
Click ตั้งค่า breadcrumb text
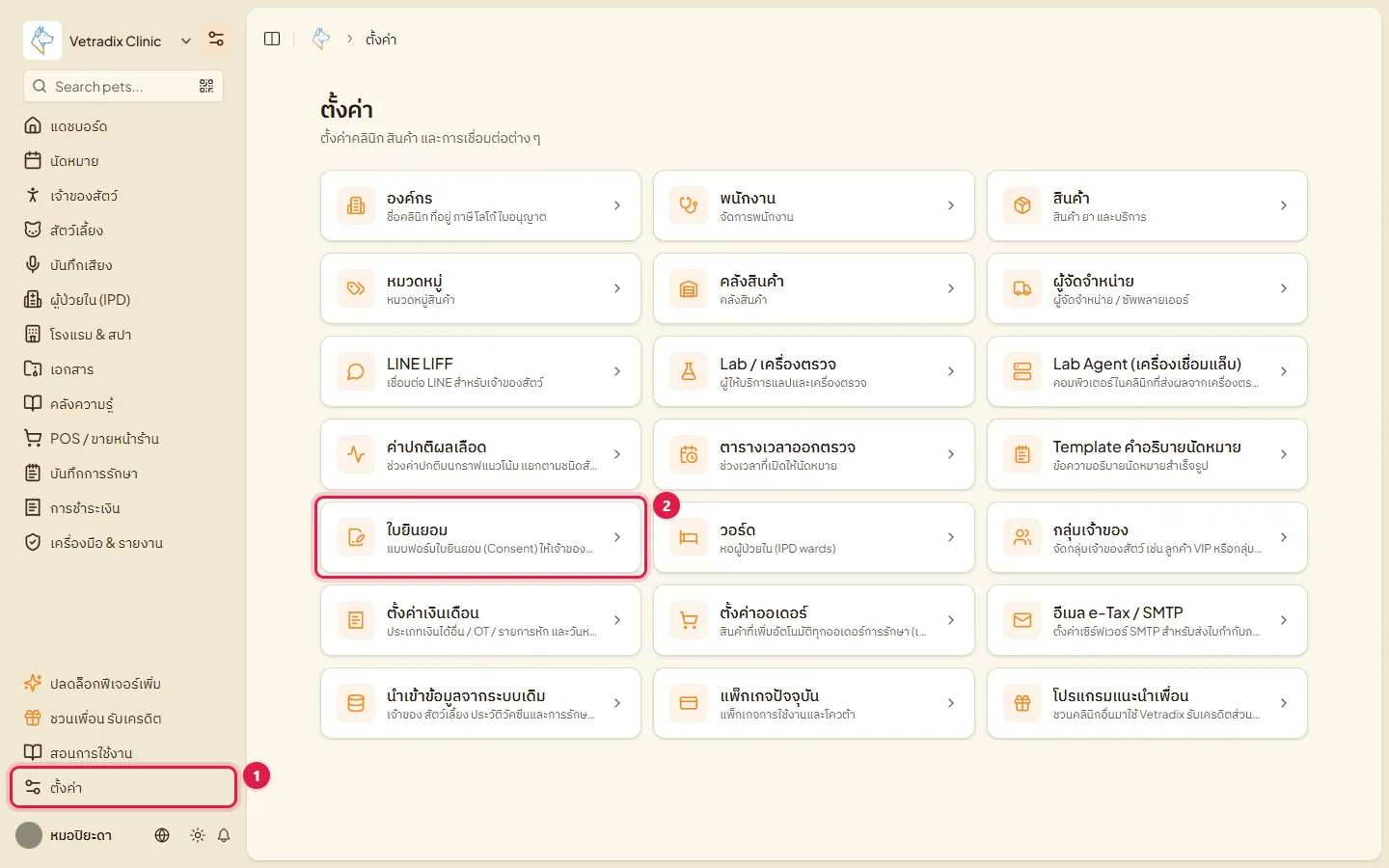click(381, 40)
